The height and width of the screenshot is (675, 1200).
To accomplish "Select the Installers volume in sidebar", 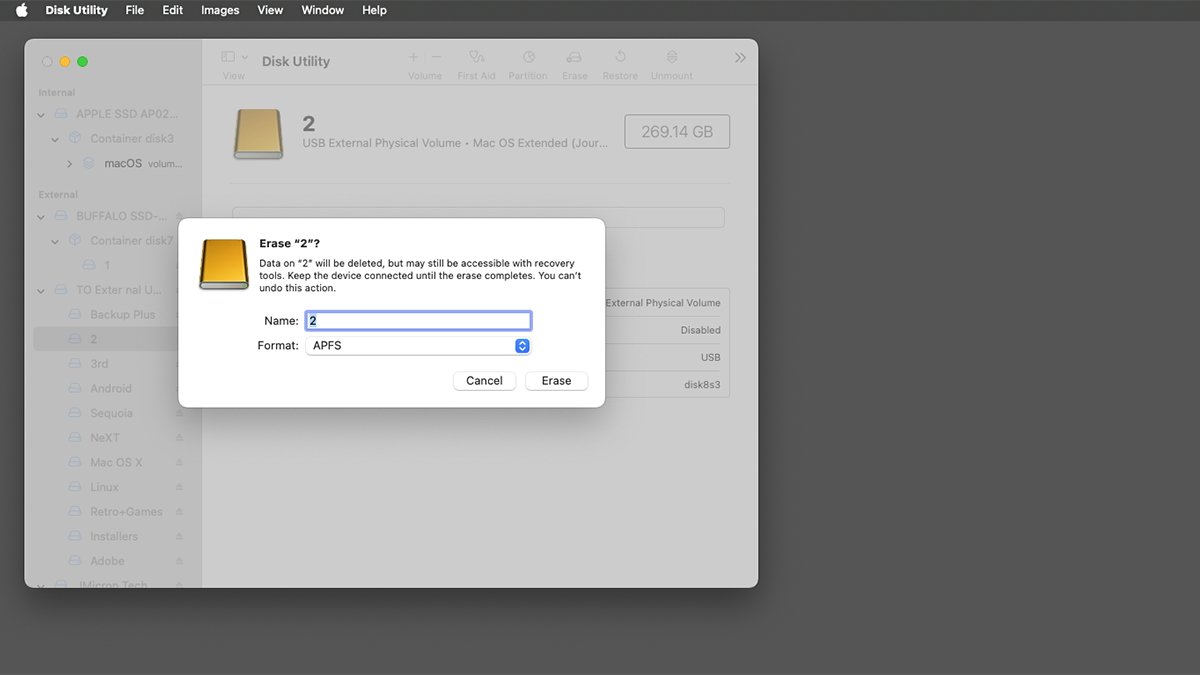I will pos(113,536).
